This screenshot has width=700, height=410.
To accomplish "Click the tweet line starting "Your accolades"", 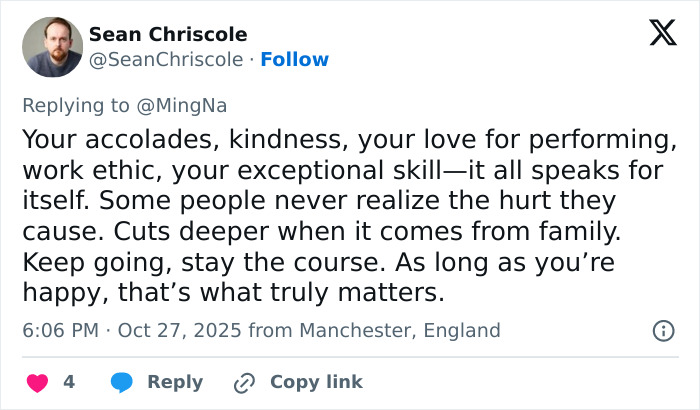I will 342,139.
